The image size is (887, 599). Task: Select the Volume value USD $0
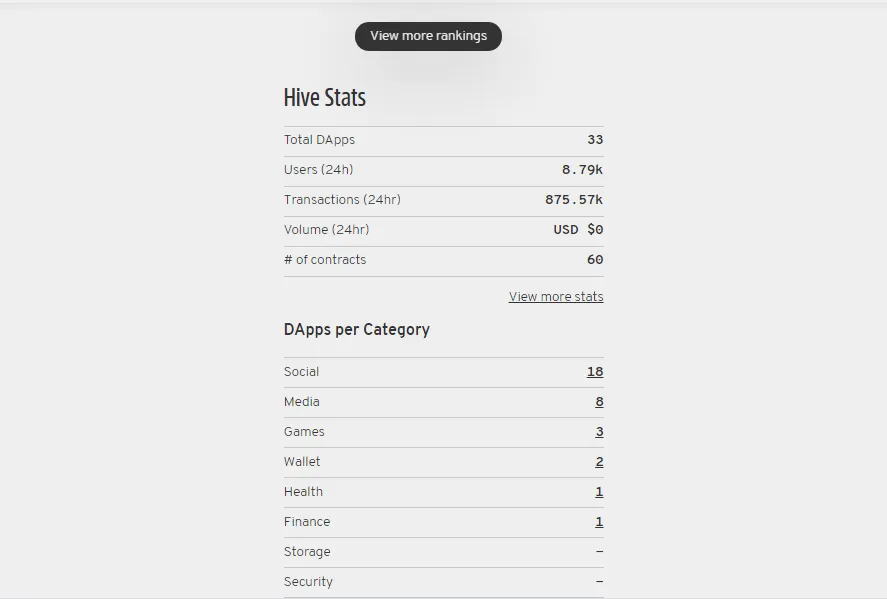point(578,230)
